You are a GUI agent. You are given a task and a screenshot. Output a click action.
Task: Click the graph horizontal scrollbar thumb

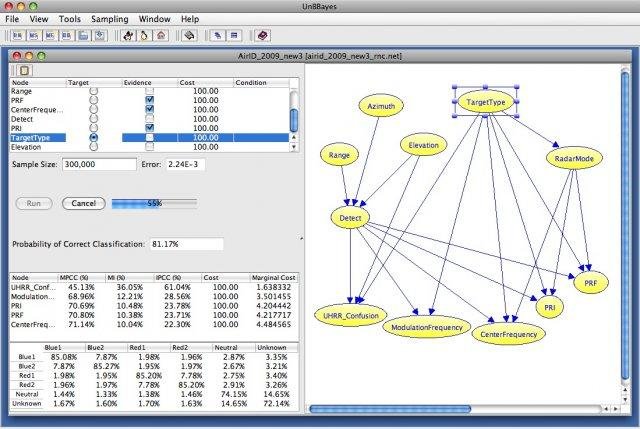390,409
